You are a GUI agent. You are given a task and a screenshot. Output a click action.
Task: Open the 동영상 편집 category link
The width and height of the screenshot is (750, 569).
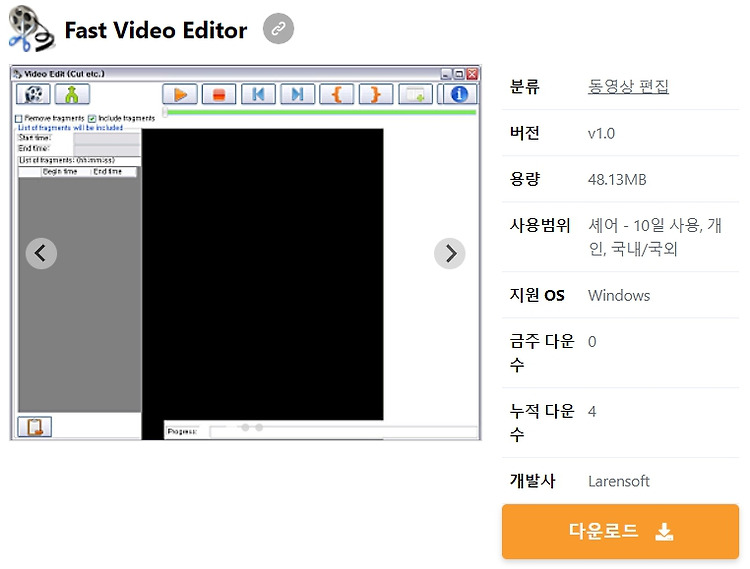[628, 87]
